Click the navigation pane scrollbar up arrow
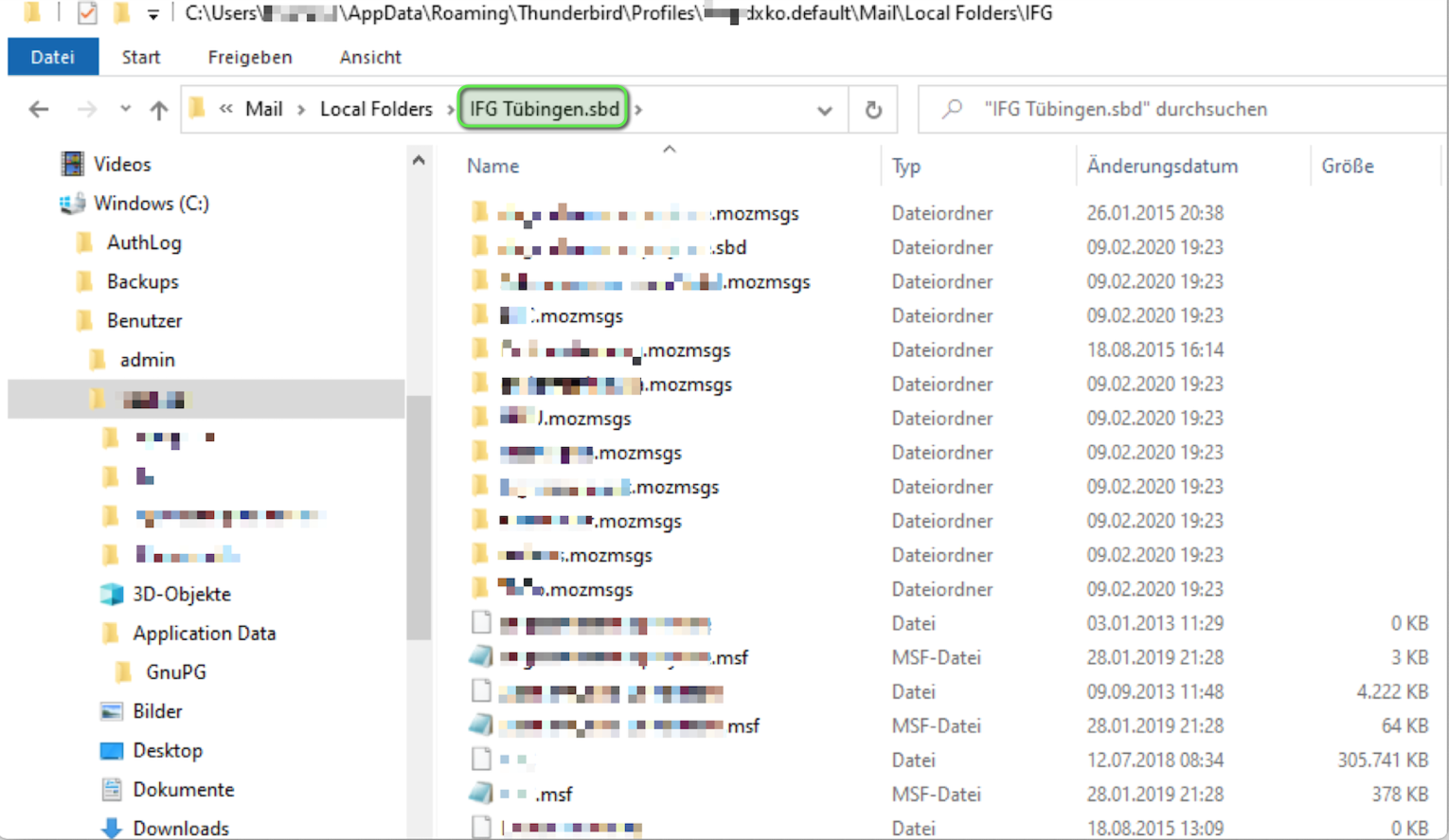This screenshot has width=1449, height=840. pyautogui.click(x=419, y=161)
